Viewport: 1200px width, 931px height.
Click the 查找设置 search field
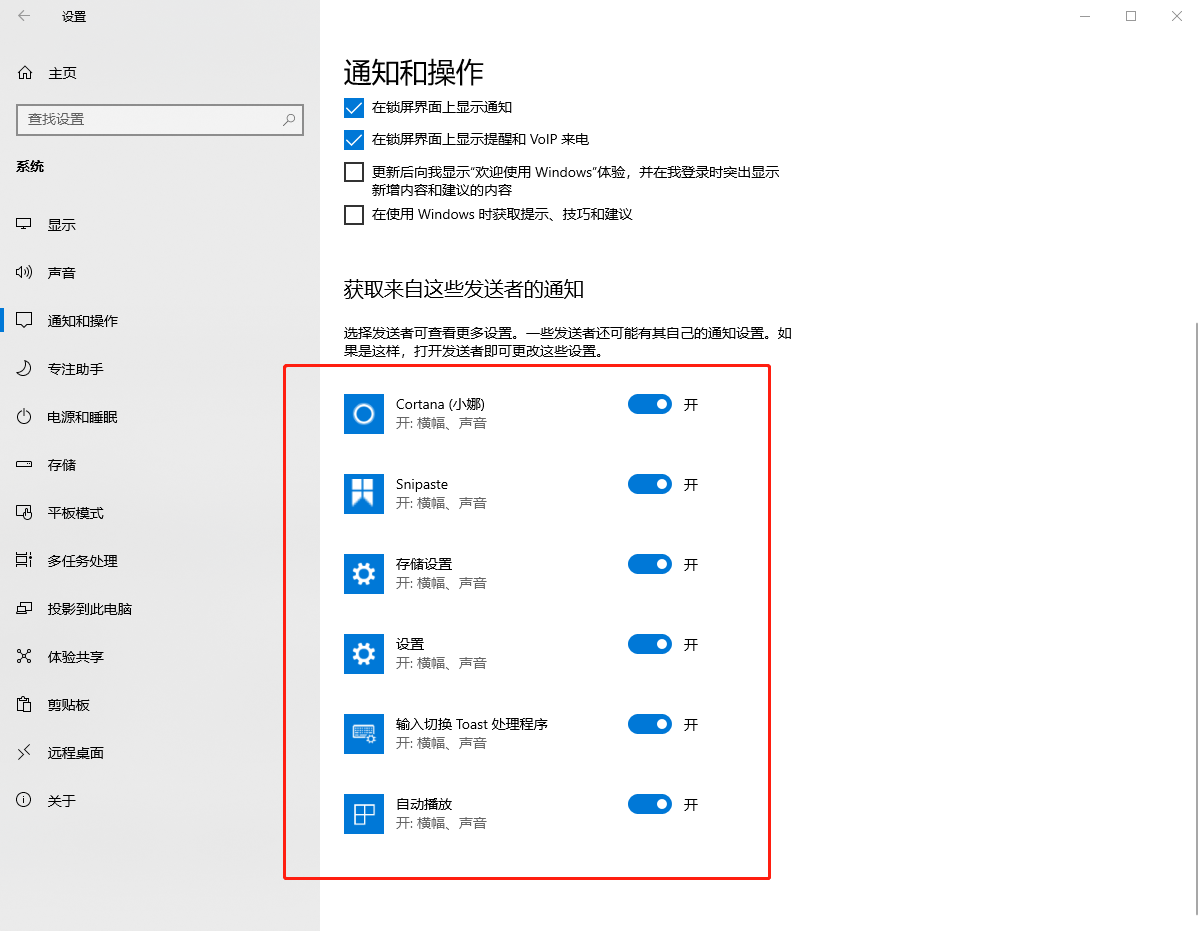(x=160, y=119)
